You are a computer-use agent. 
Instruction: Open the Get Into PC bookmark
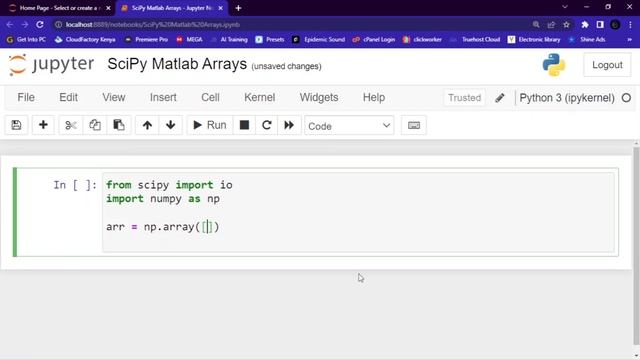coord(26,40)
